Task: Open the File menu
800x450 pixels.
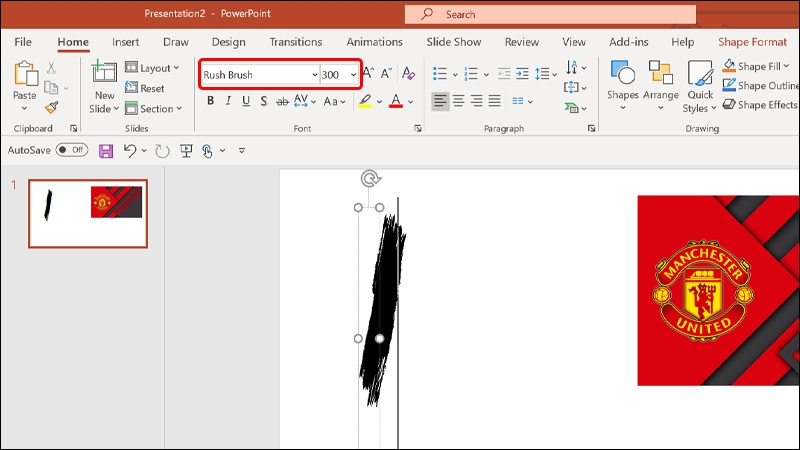Action: (23, 42)
